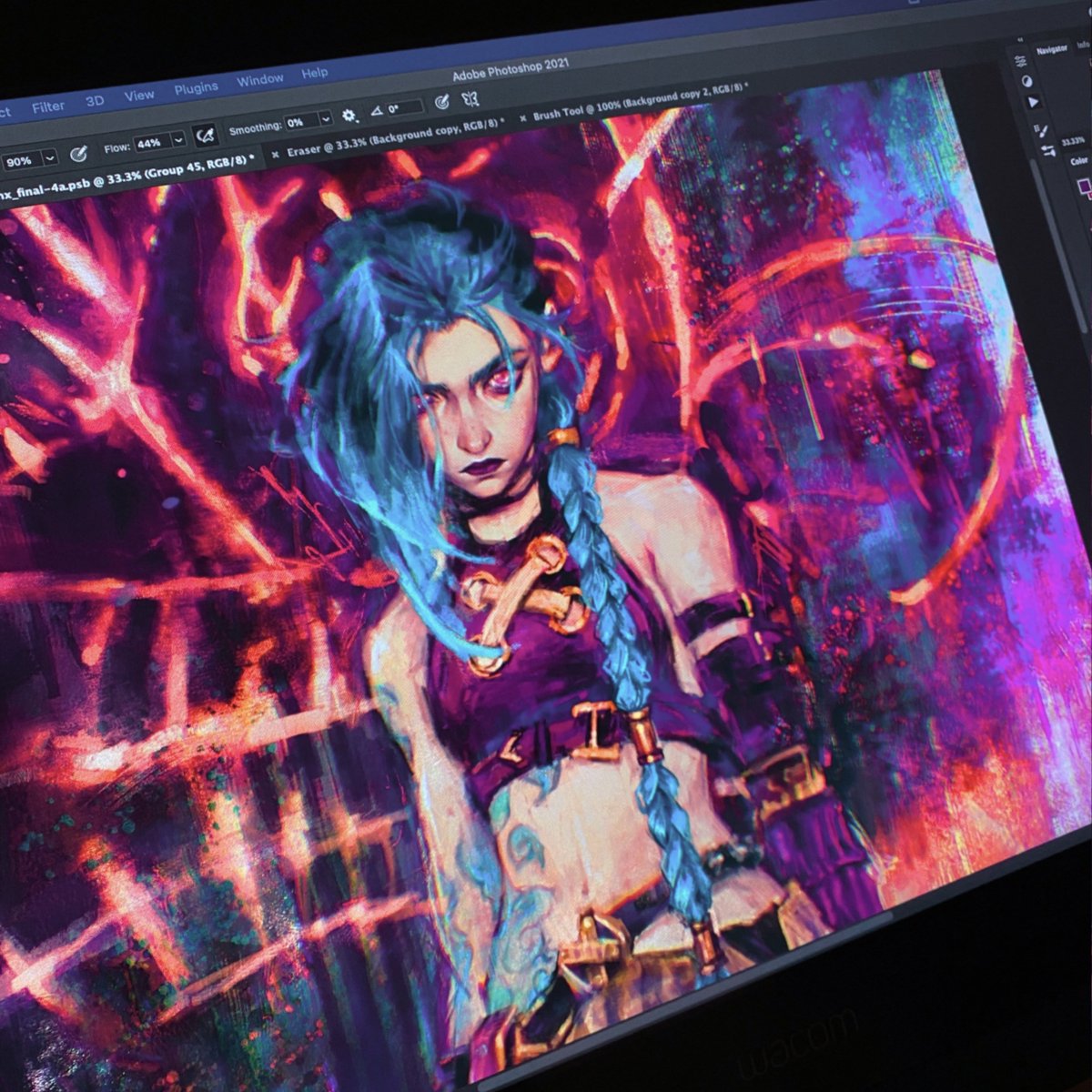
Task: Toggle airbrush-style build-up icon
Action: click(206, 135)
